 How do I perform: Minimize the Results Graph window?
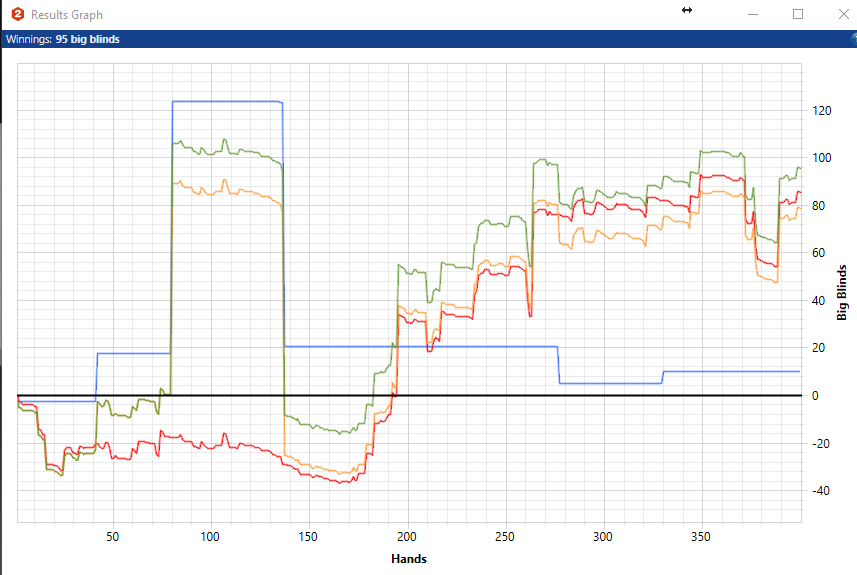coord(753,14)
